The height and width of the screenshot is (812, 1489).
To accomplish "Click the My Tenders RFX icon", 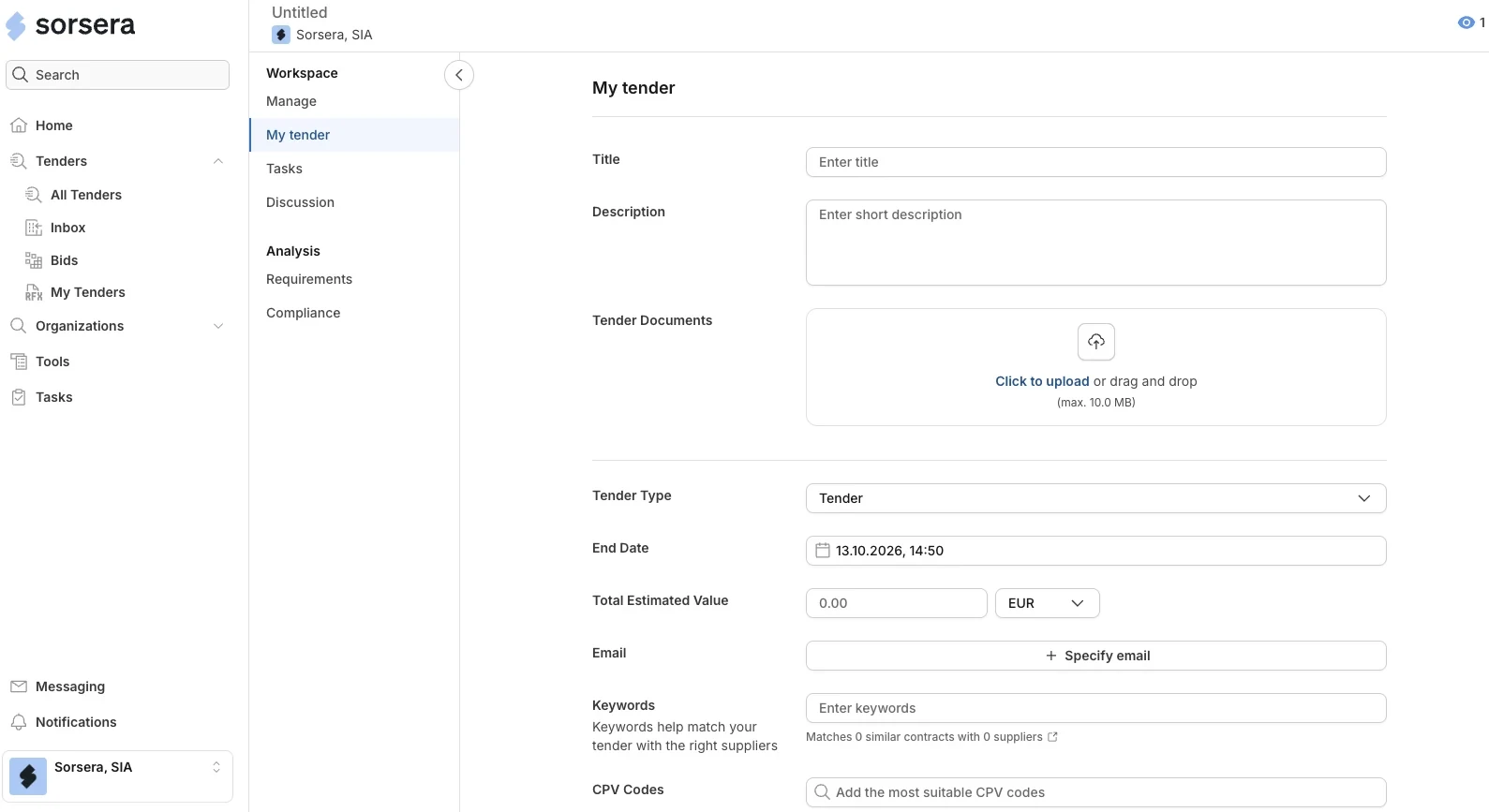I will coord(34,292).
